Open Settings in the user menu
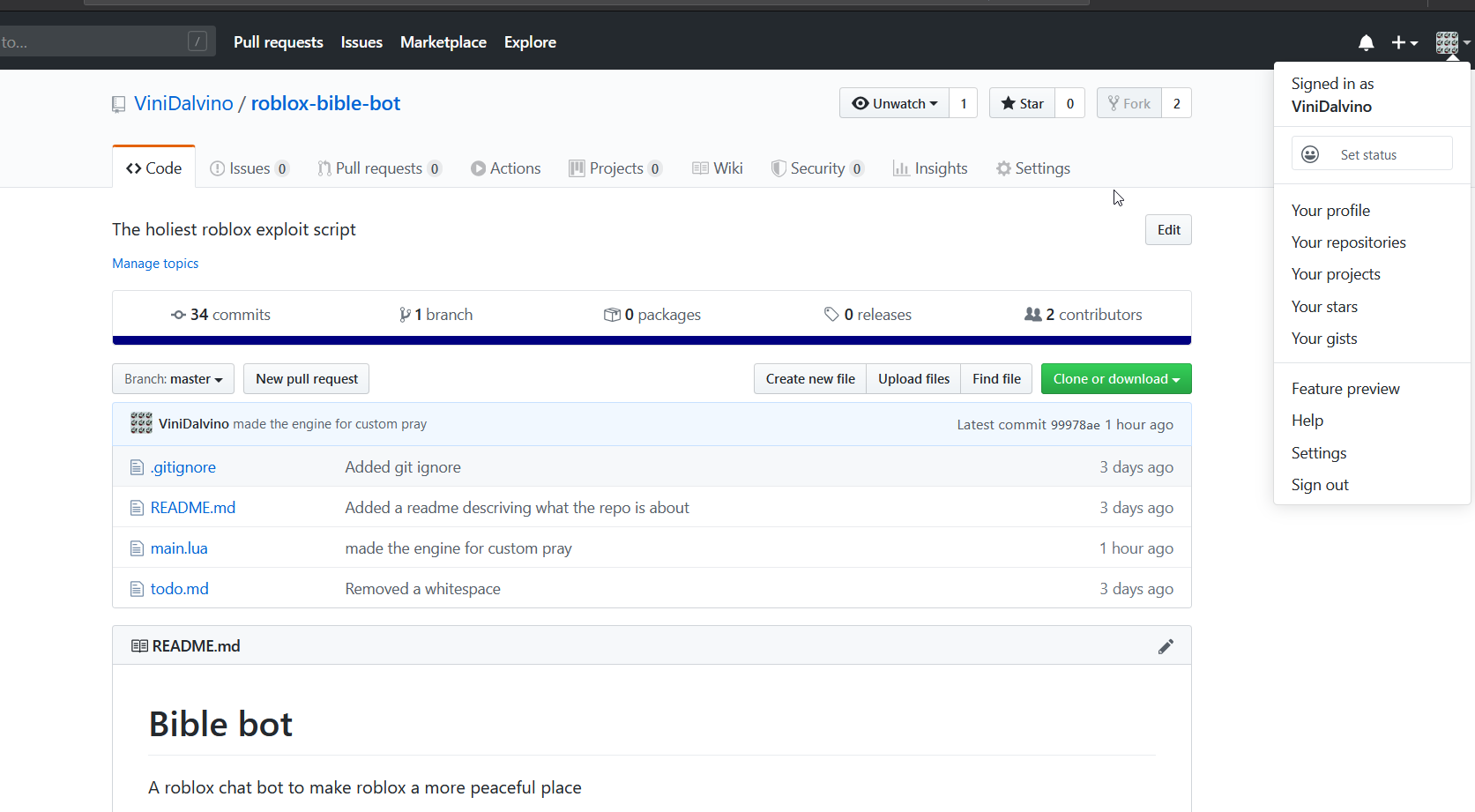The image size is (1475, 812). pyautogui.click(x=1372, y=453)
